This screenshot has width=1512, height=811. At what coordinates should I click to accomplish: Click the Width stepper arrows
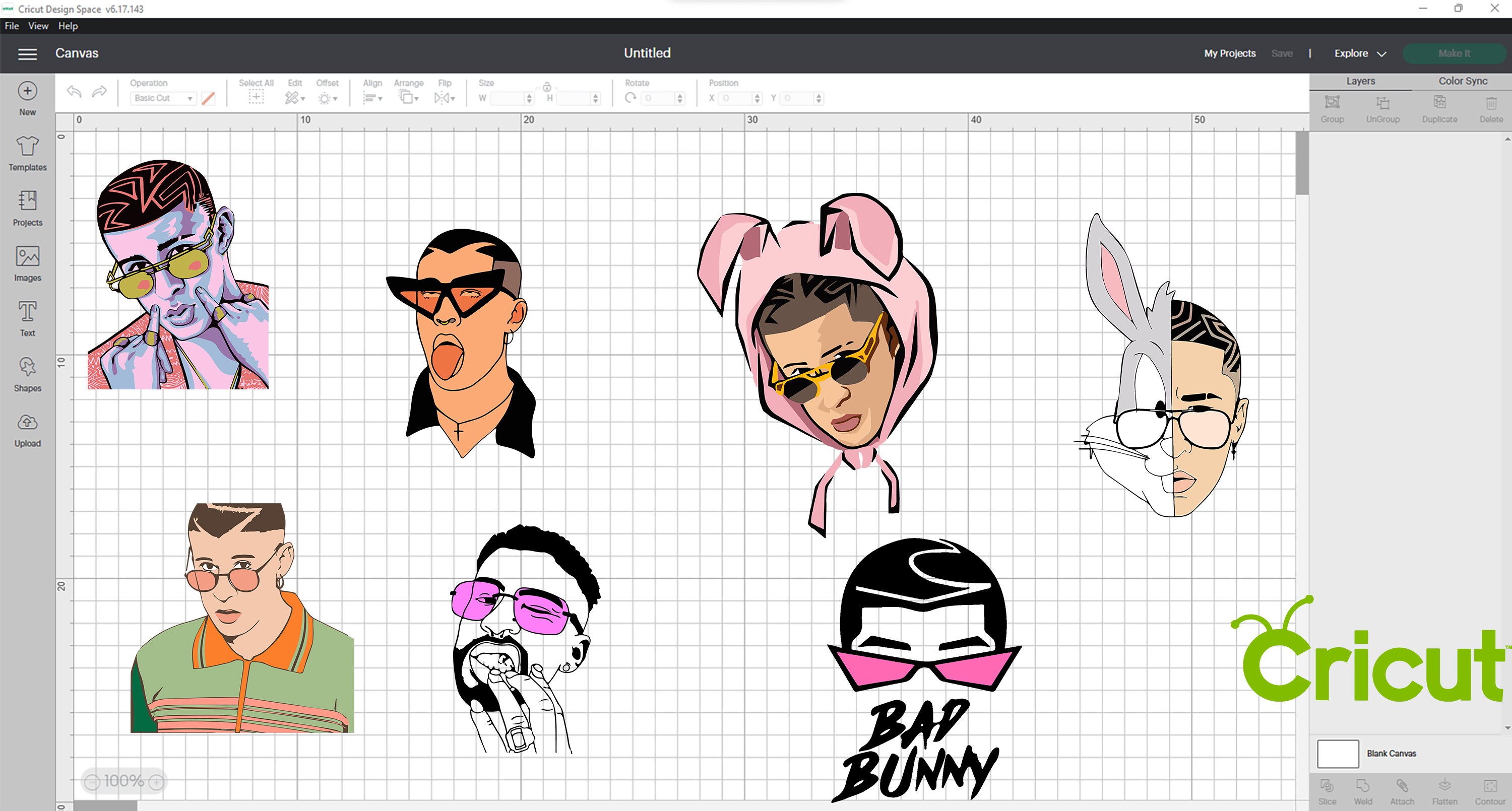(529, 98)
